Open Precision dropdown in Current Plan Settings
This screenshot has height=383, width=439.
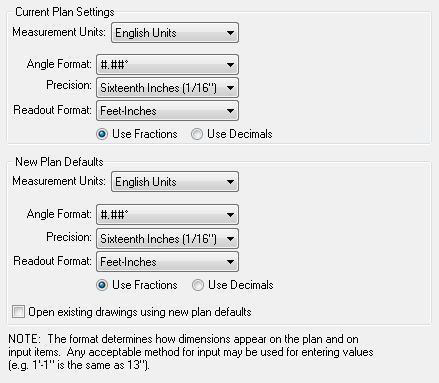pyautogui.click(x=167, y=88)
